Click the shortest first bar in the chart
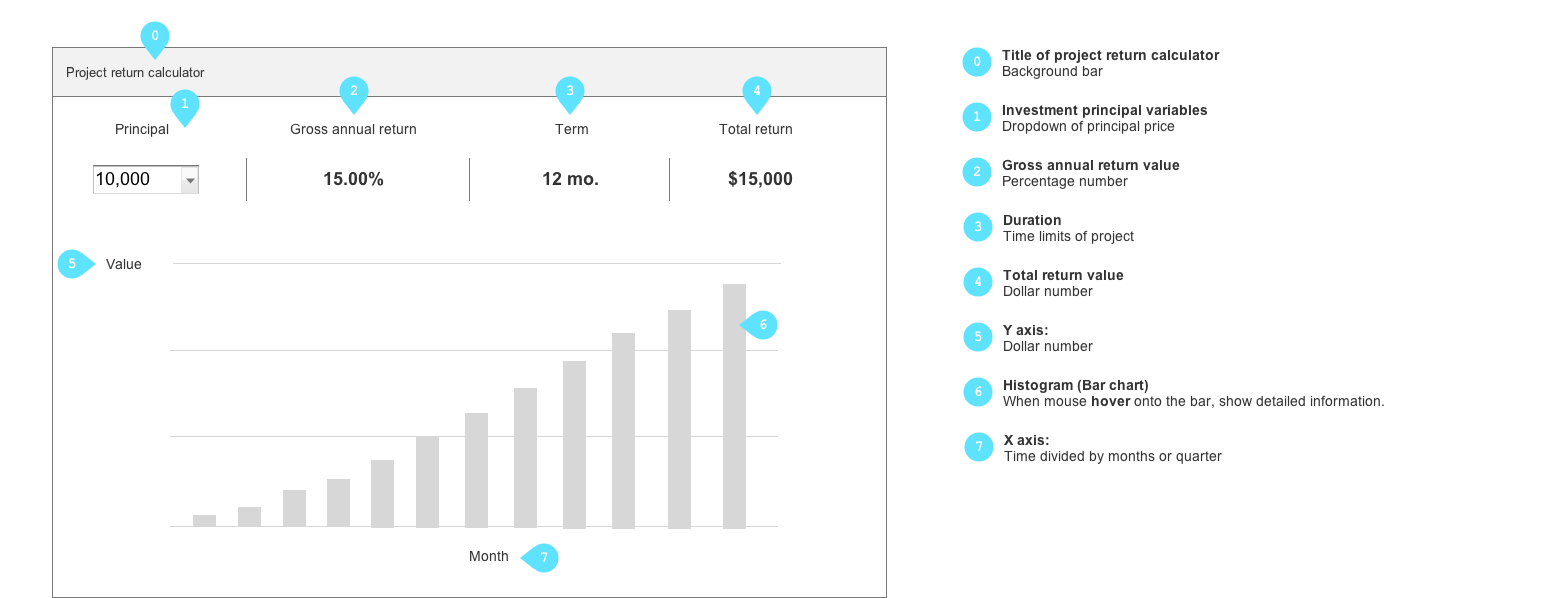This screenshot has height=598, width=1553. coord(204,520)
